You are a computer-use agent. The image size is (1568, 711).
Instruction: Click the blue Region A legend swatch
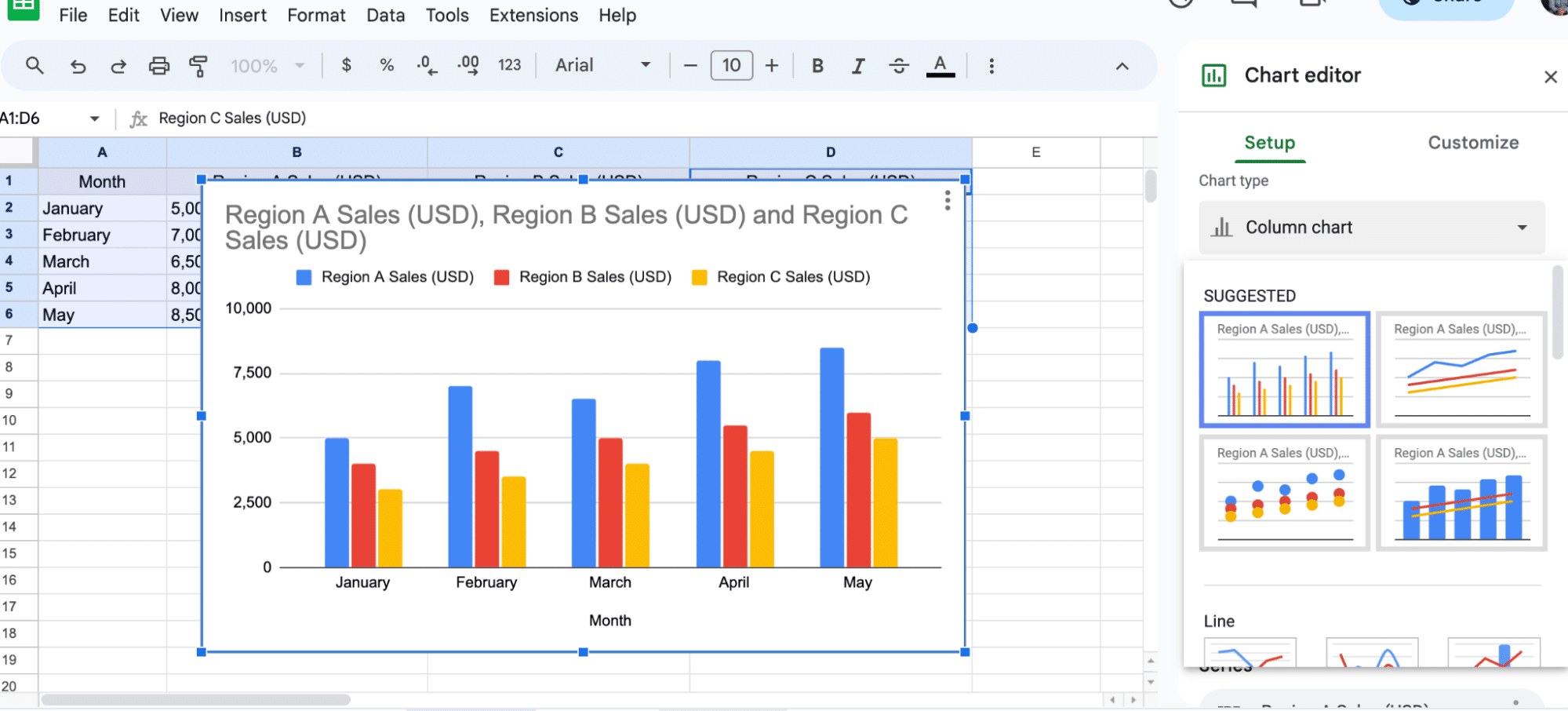tap(304, 277)
